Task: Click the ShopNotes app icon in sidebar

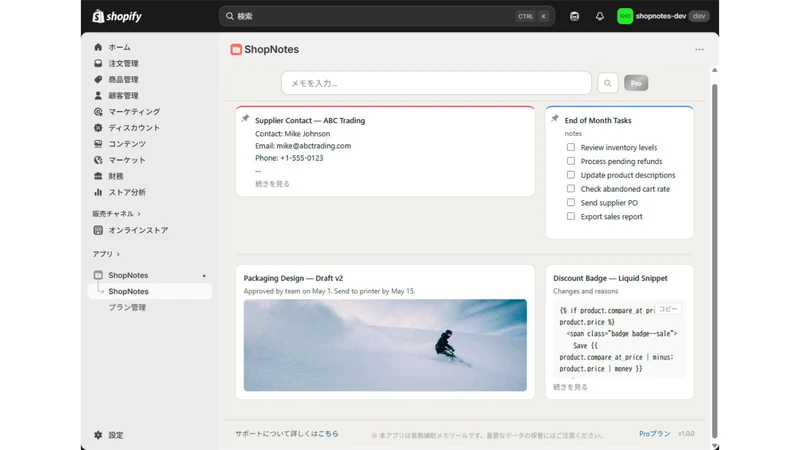Action: click(x=98, y=275)
